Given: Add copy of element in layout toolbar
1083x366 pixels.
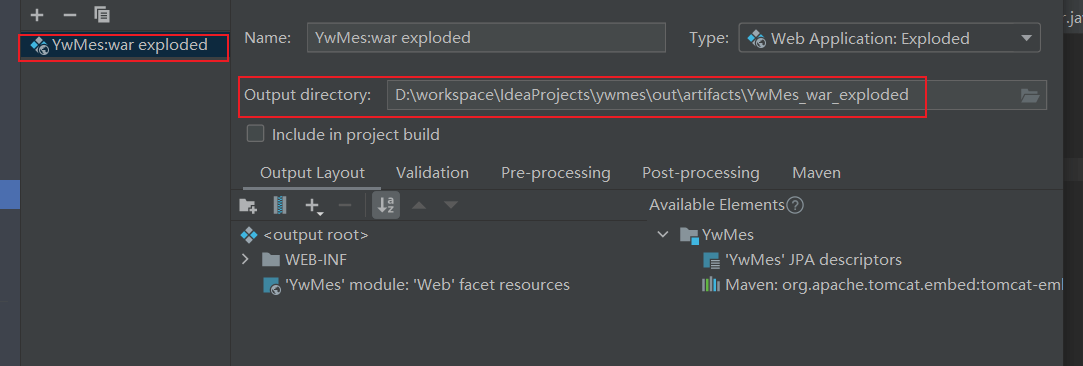Looking at the screenshot, I should [315, 205].
